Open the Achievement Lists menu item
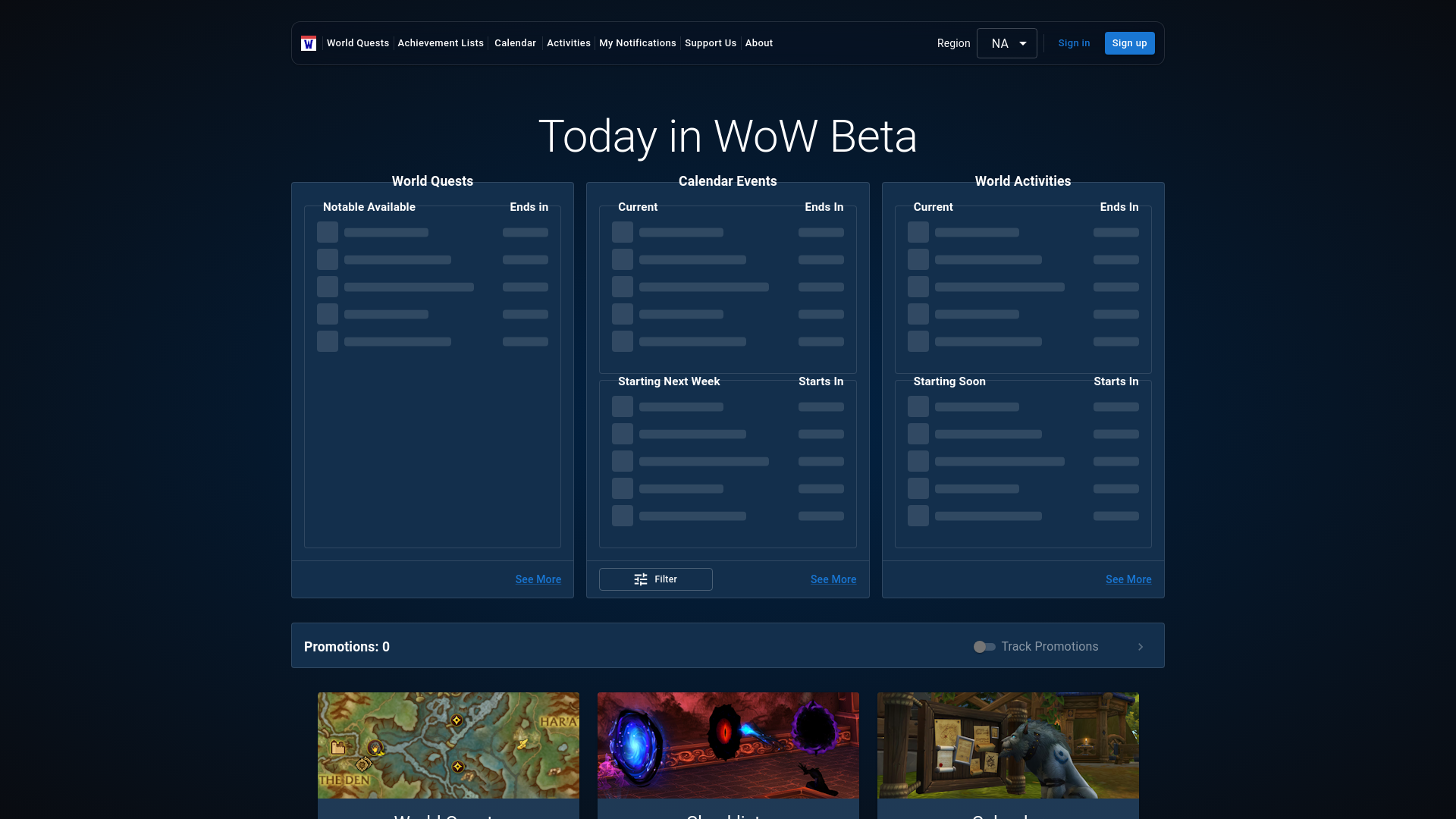This screenshot has height=819, width=1456. 441,43
